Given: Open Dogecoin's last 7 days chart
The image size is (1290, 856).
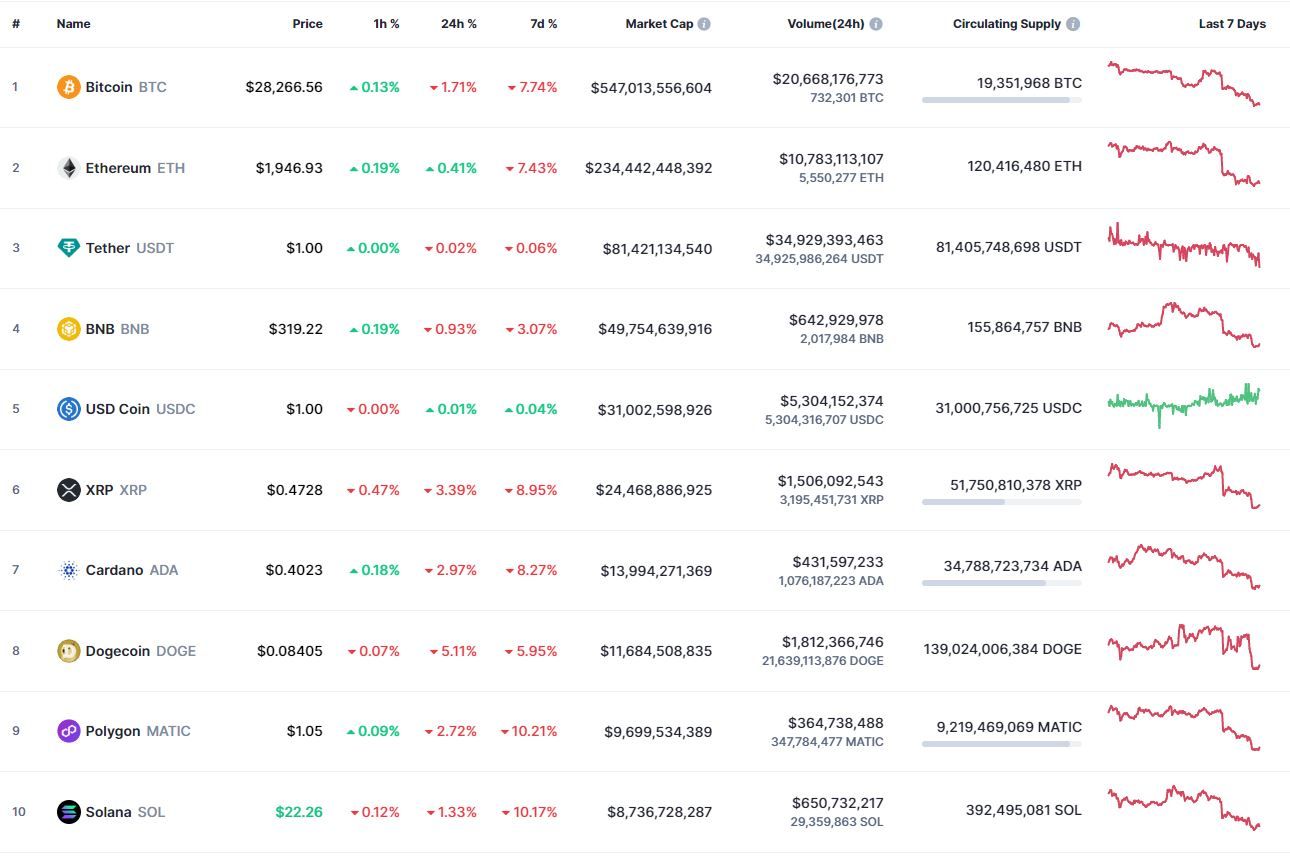Looking at the screenshot, I should pyautogui.click(x=1183, y=644).
